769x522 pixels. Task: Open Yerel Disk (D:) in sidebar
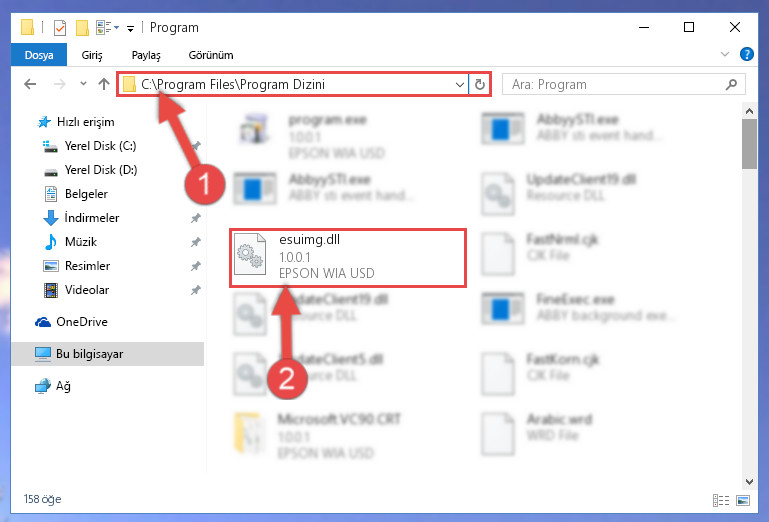pyautogui.click(x=90, y=170)
